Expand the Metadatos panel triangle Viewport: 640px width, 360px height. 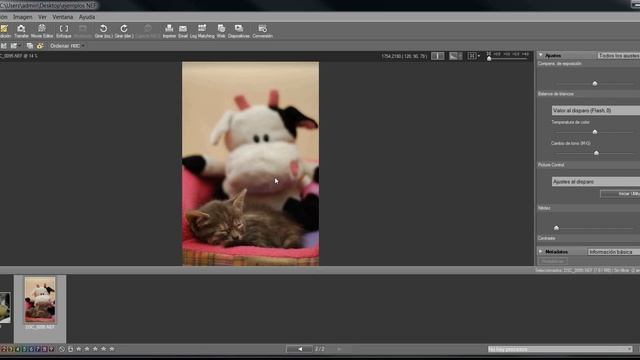click(x=541, y=251)
